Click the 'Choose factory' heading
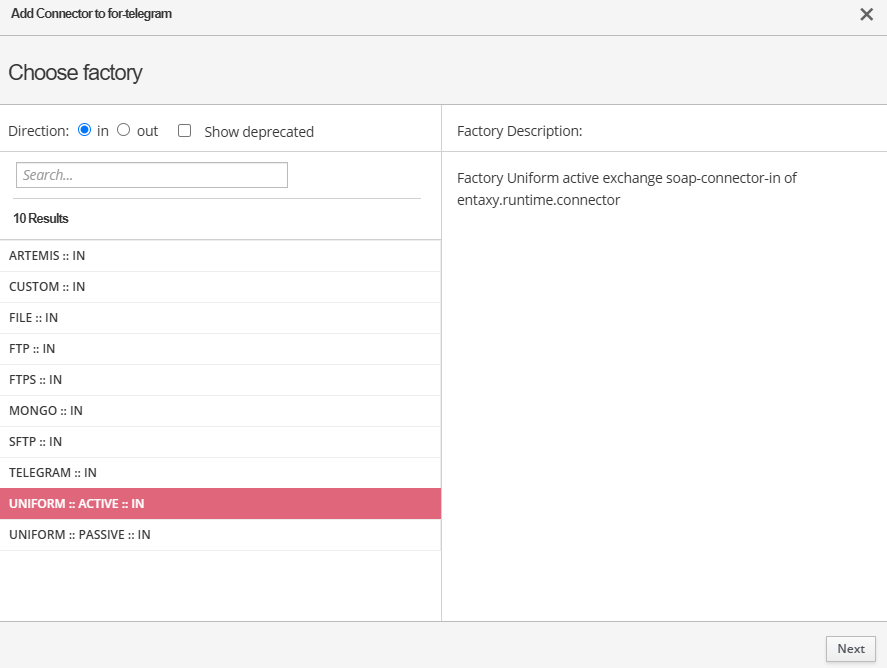Image resolution: width=887 pixels, height=668 pixels. point(75,73)
